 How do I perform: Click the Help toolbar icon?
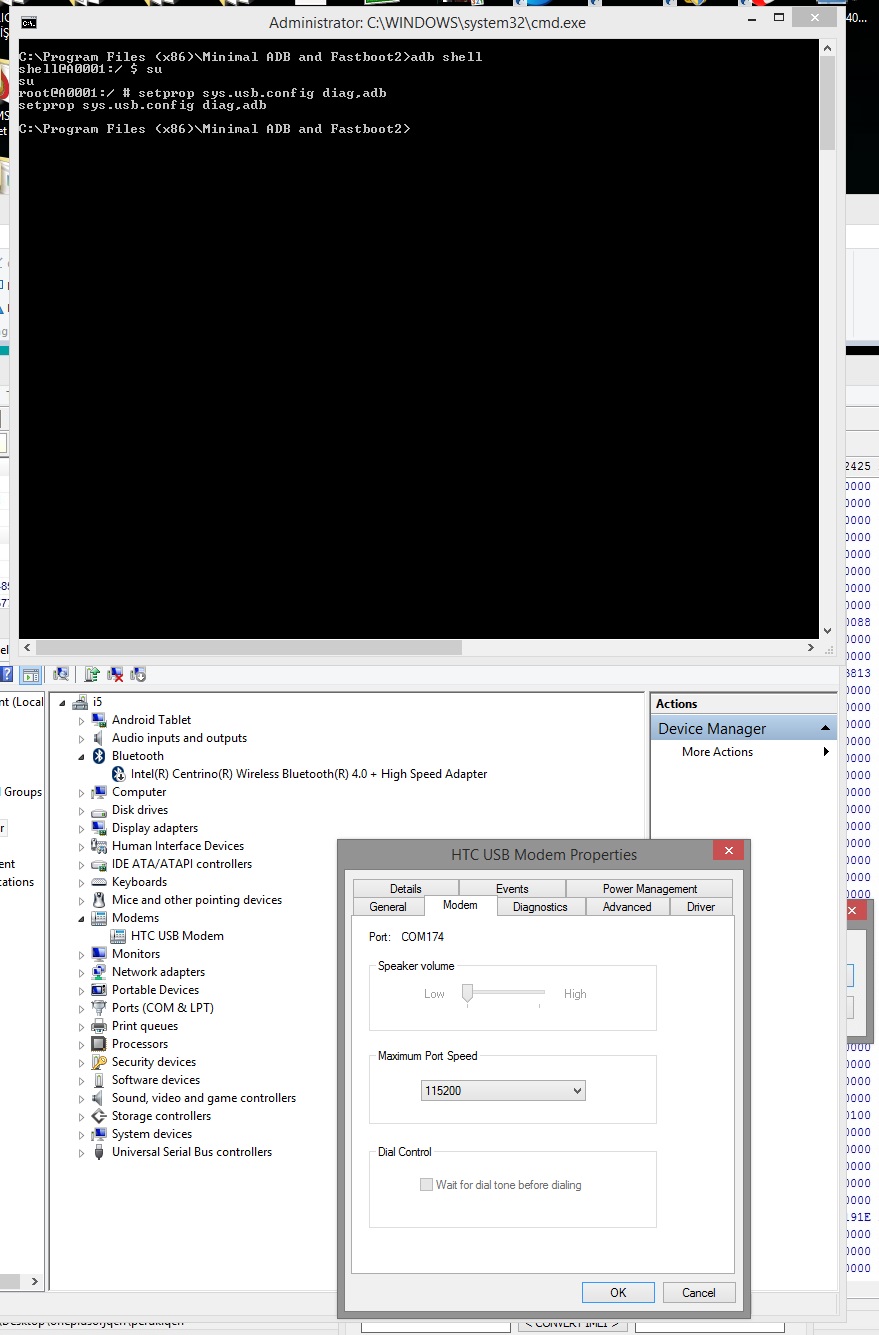click(6, 675)
